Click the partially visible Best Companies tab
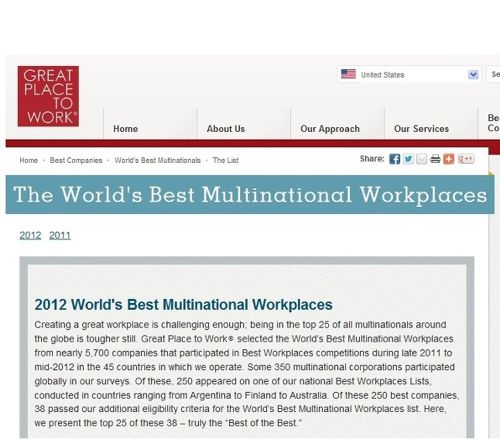 tap(493, 123)
